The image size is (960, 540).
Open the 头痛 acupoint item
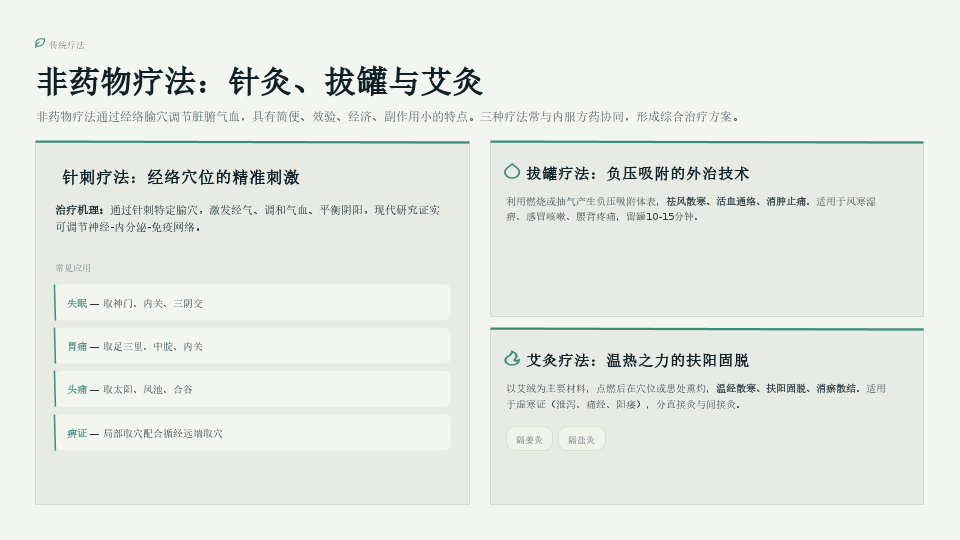coord(252,389)
